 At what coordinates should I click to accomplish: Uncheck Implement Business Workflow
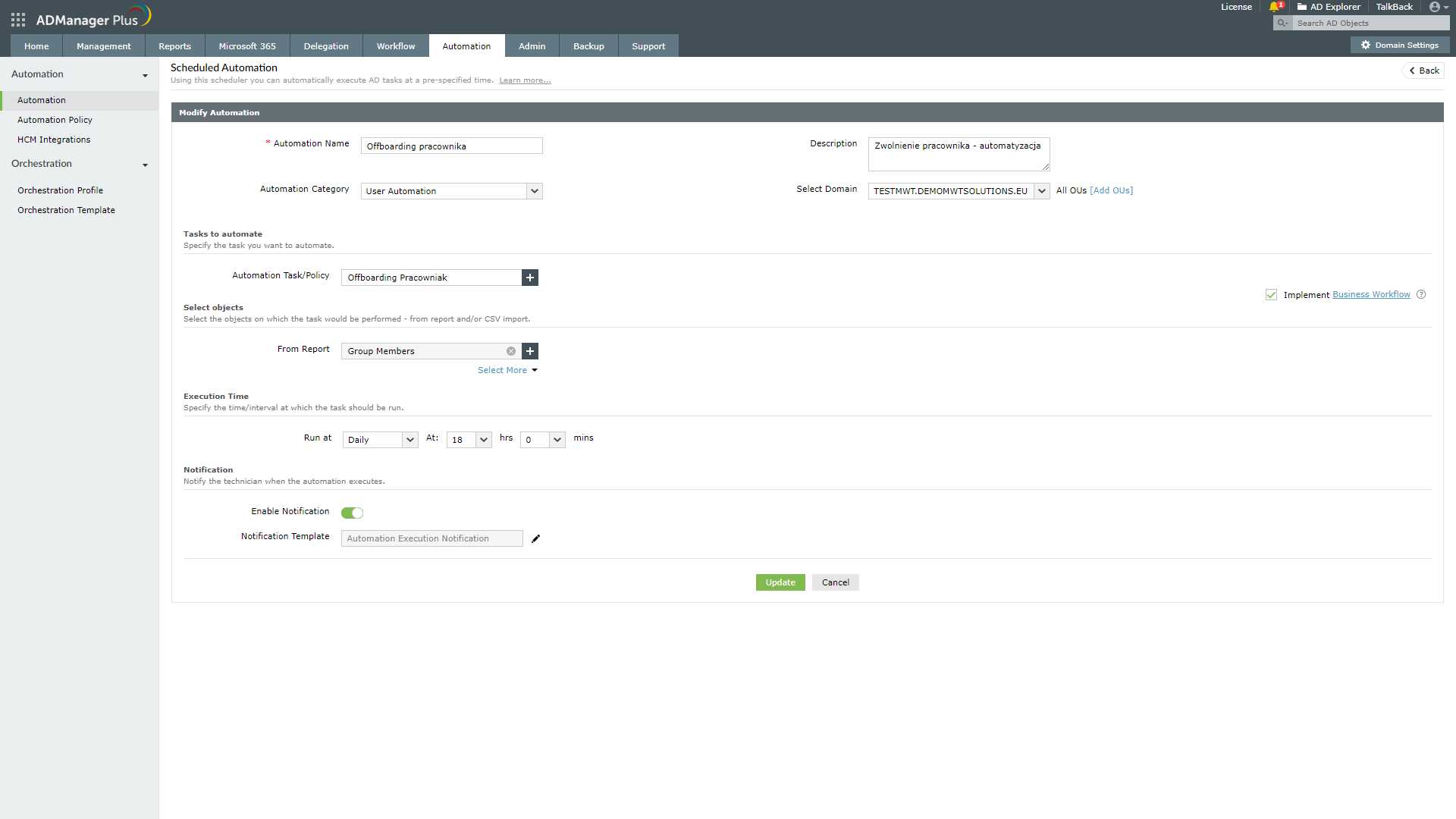tap(1270, 295)
